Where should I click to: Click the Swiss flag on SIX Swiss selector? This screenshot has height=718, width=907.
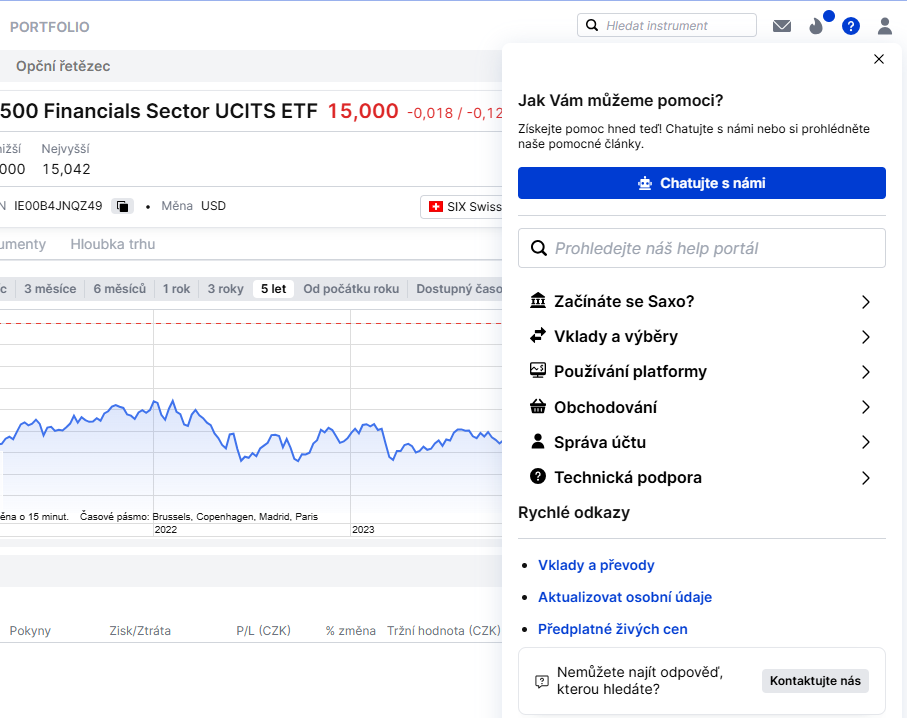[x=436, y=207]
